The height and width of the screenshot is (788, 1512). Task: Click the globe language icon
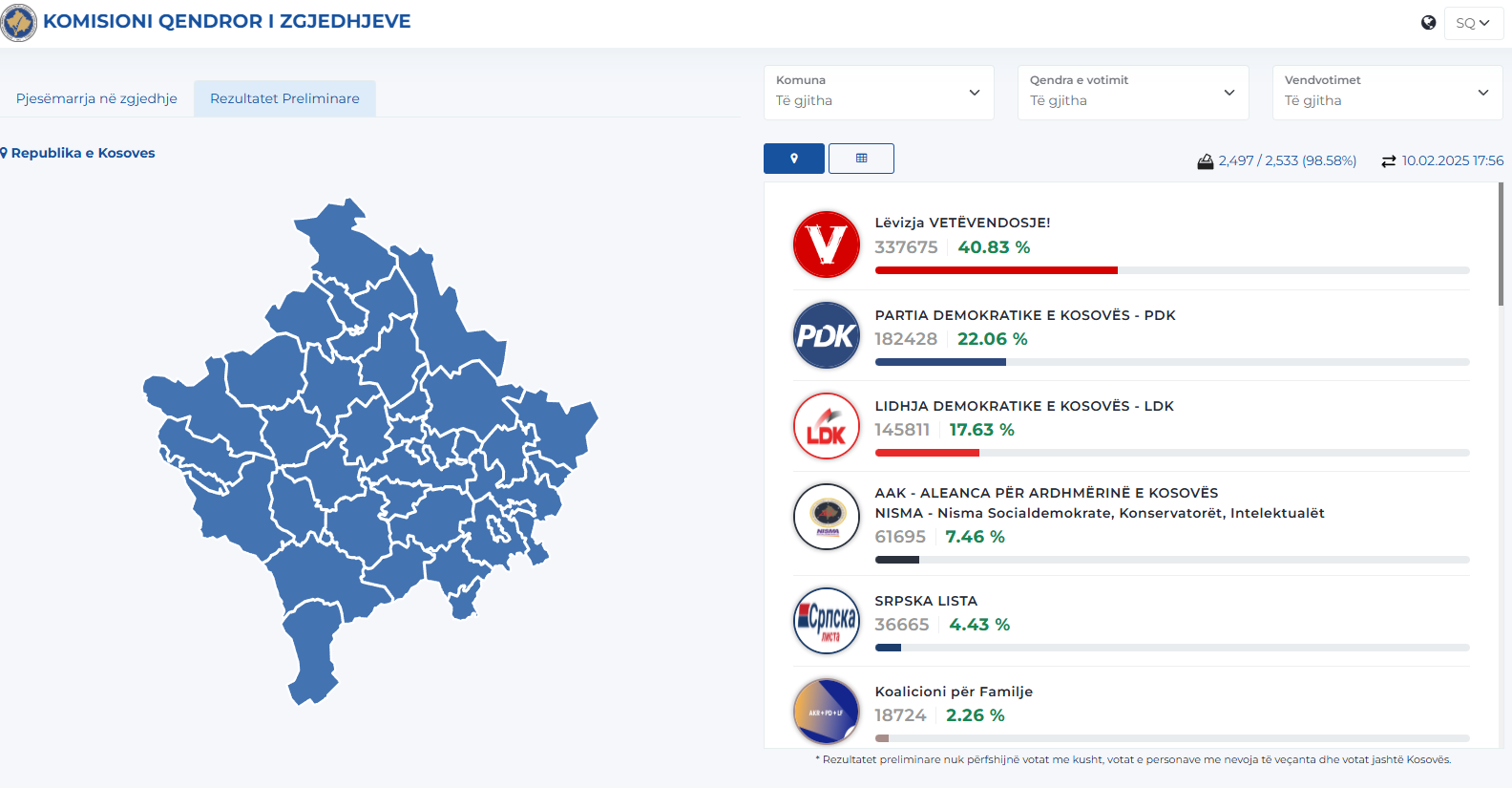pyautogui.click(x=1428, y=23)
